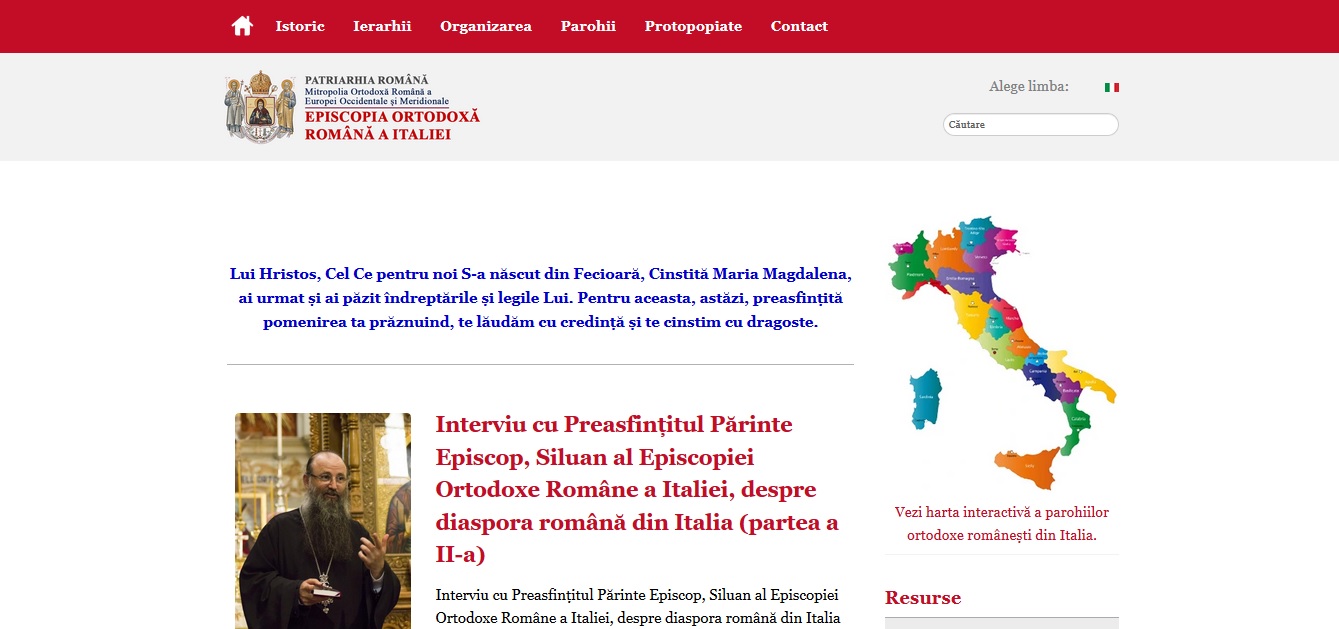The height and width of the screenshot is (629, 1339).
Task: Click the Calabria region on the map
Action: (x=1076, y=419)
